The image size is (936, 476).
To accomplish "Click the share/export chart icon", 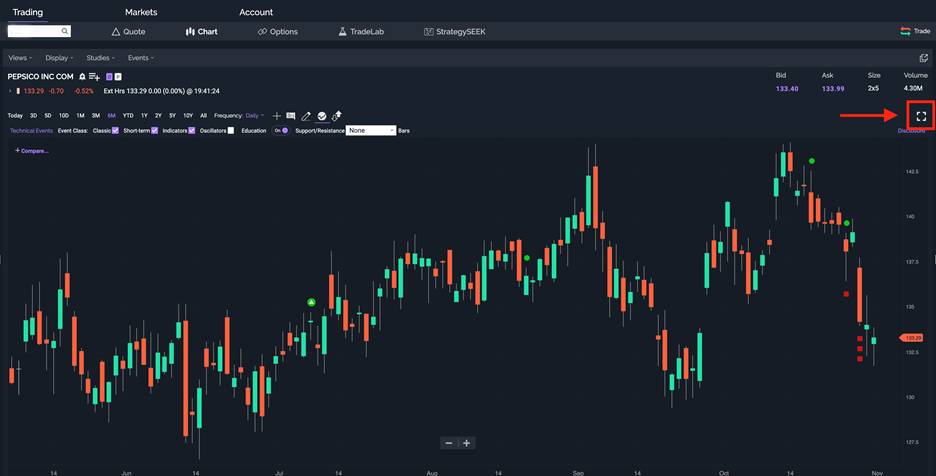I will point(337,115).
